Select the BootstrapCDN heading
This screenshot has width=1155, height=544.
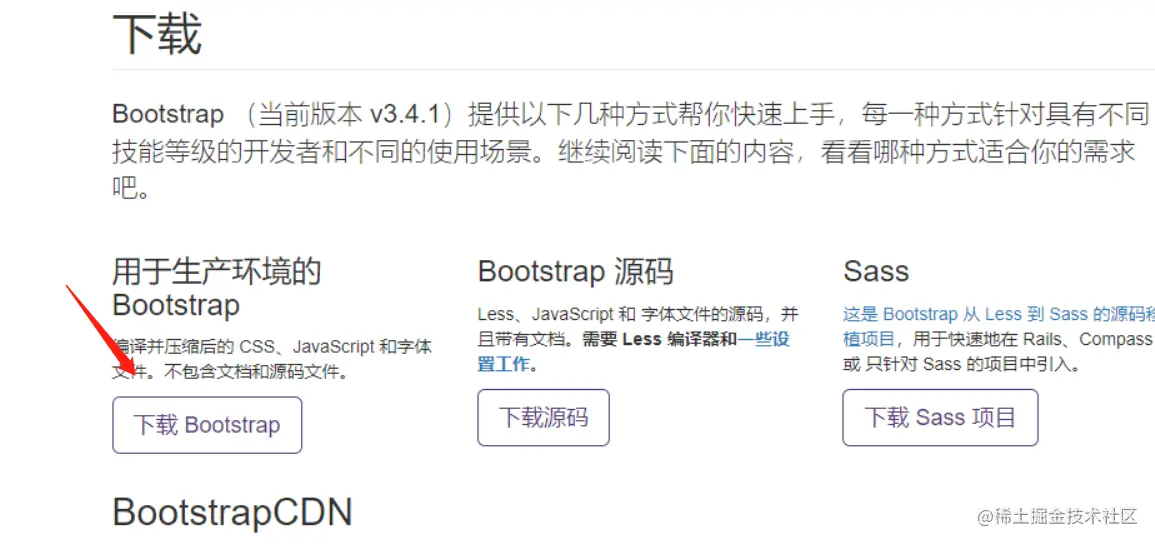tap(232, 512)
